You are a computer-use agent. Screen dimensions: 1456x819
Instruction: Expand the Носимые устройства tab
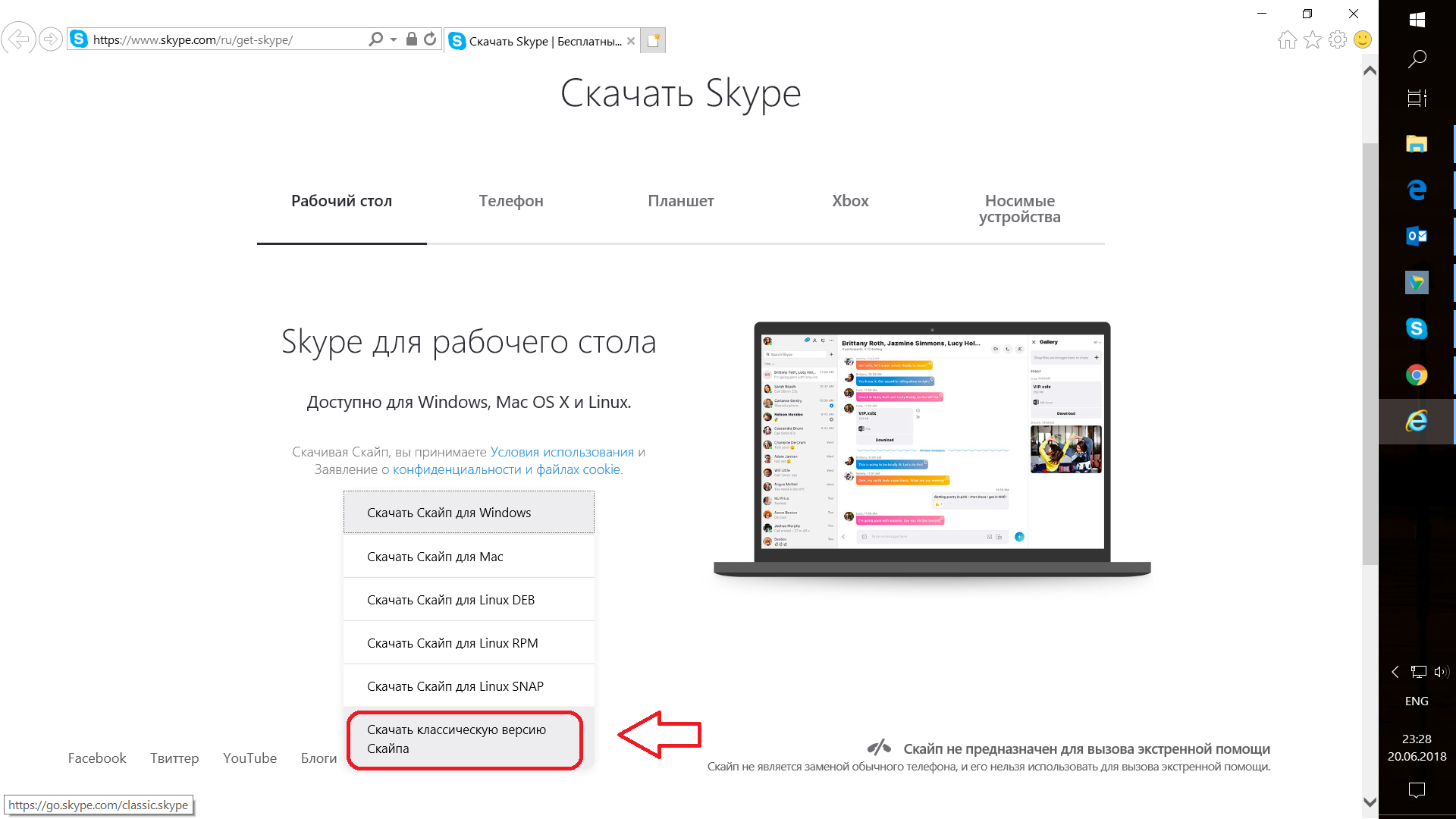click(x=1019, y=208)
